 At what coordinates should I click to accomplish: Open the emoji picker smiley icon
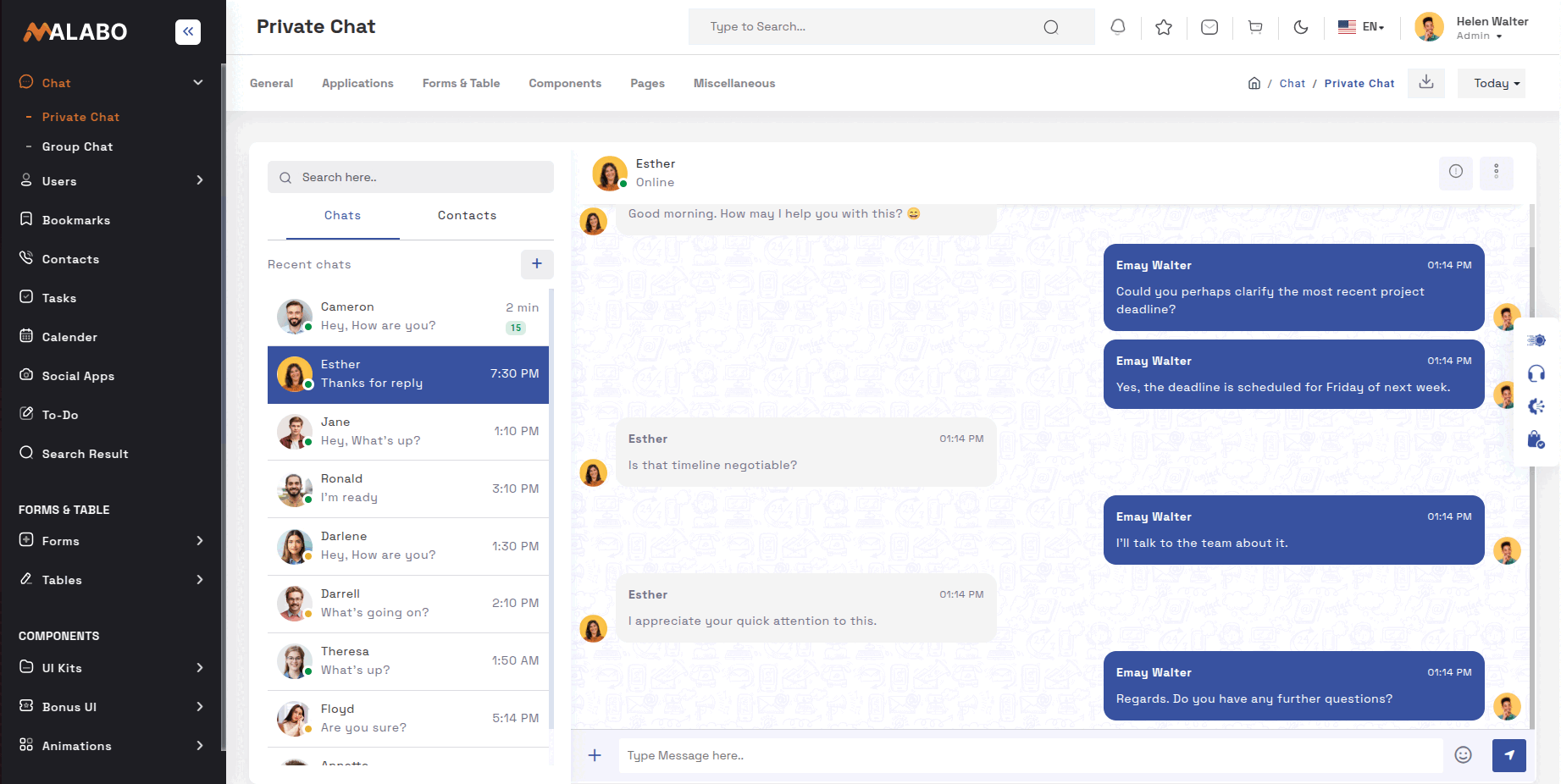pos(1464,755)
